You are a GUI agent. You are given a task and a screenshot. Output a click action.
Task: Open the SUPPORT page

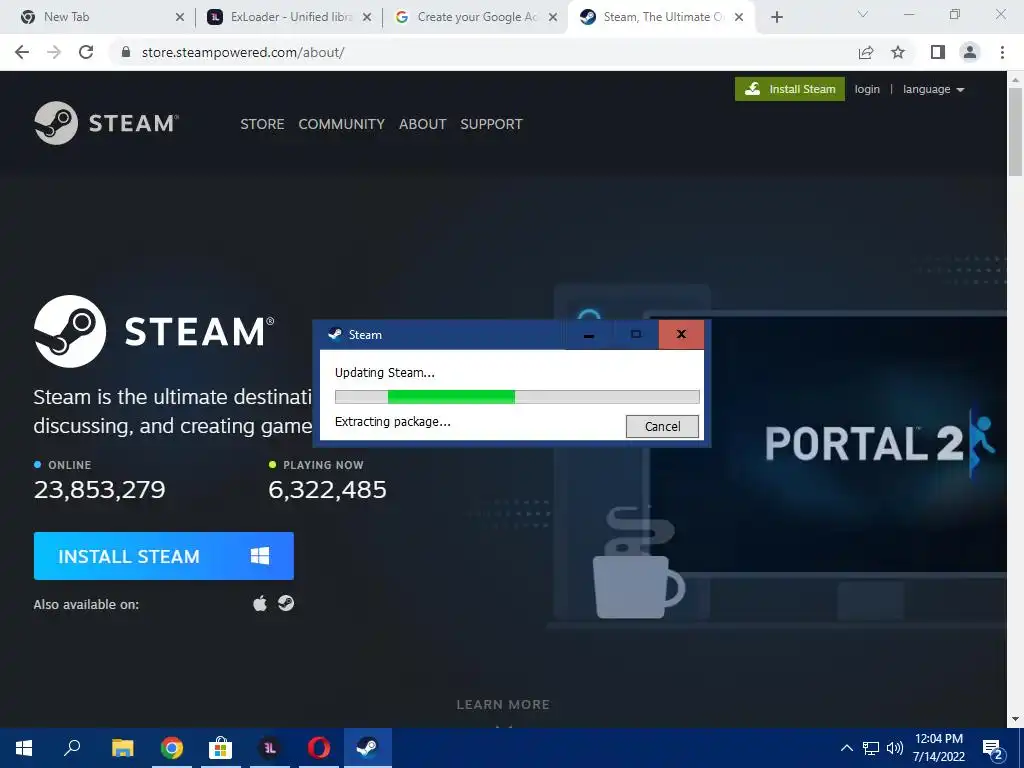[491, 124]
